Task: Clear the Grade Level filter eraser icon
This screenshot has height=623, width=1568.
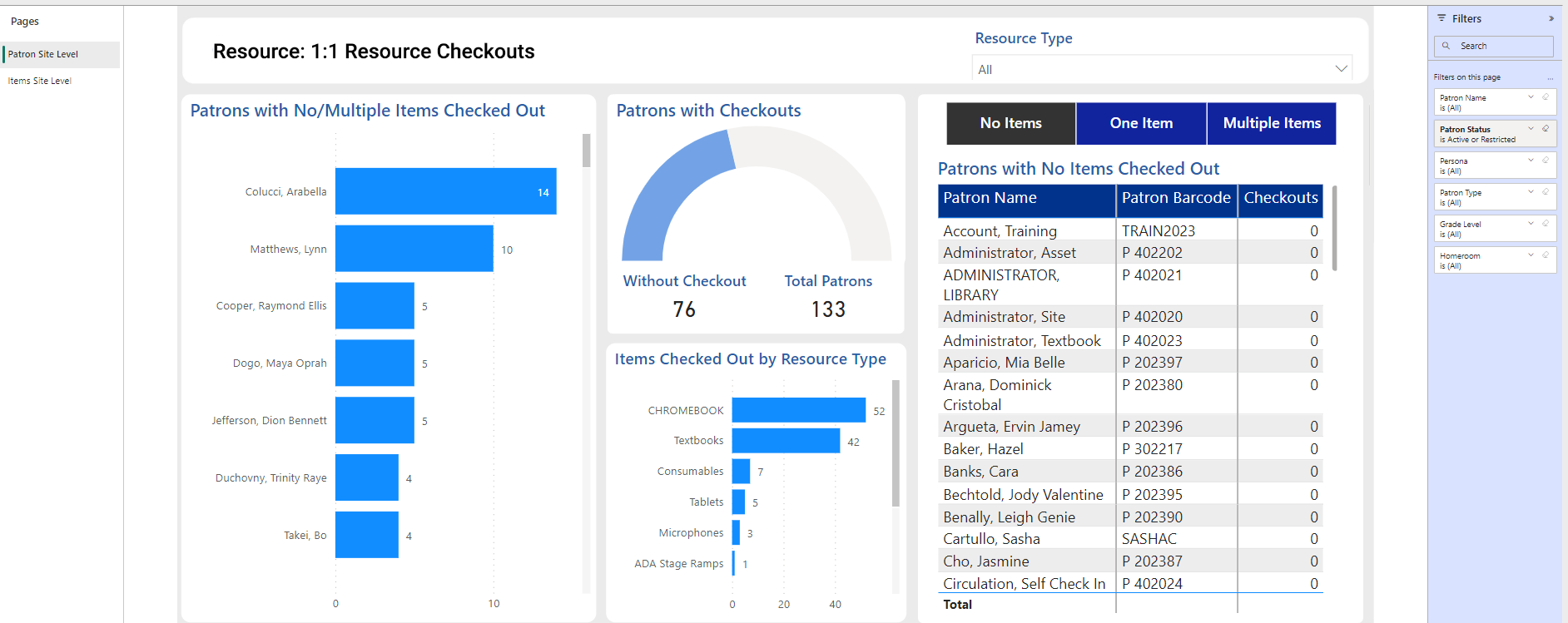Action: pyautogui.click(x=1546, y=224)
